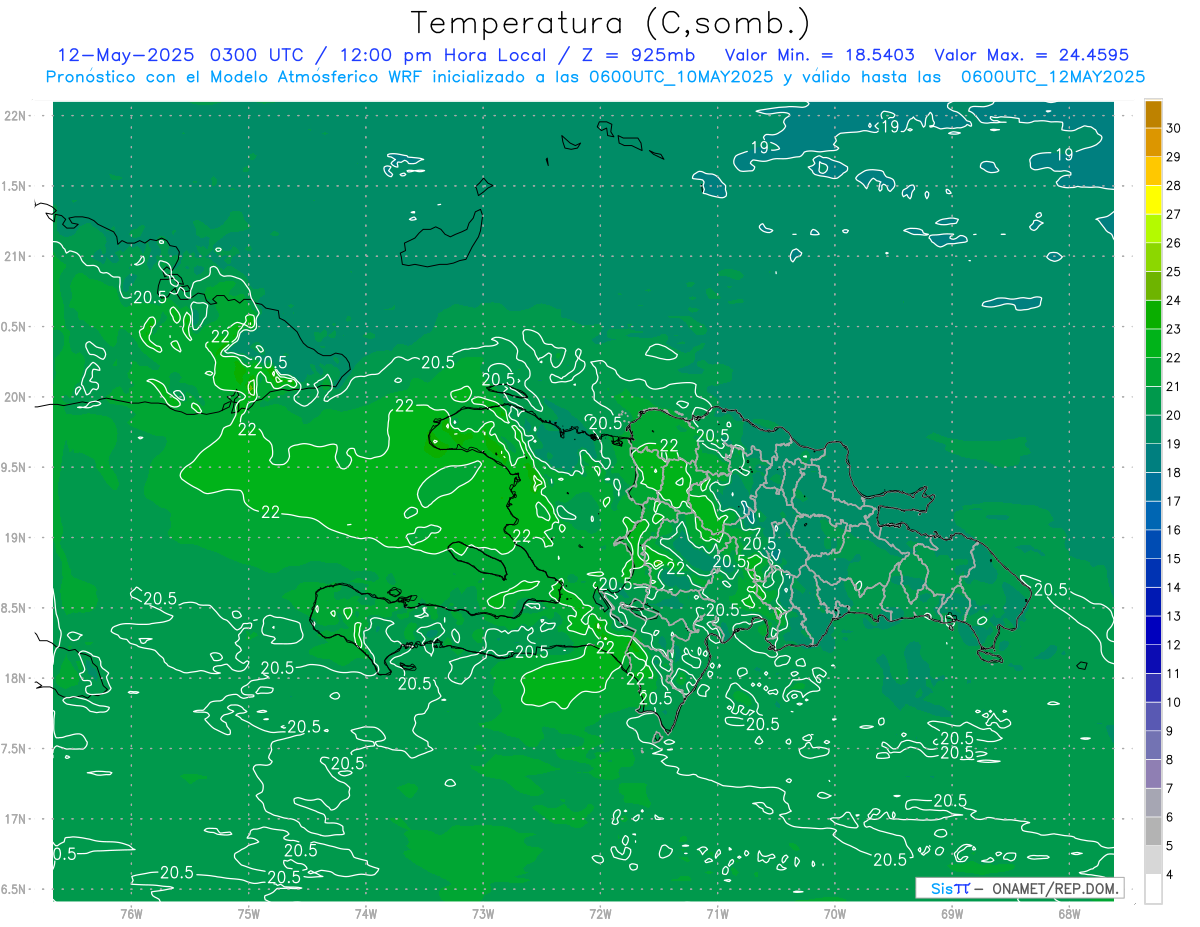Click the 22N latitude axis label

(x=17, y=116)
